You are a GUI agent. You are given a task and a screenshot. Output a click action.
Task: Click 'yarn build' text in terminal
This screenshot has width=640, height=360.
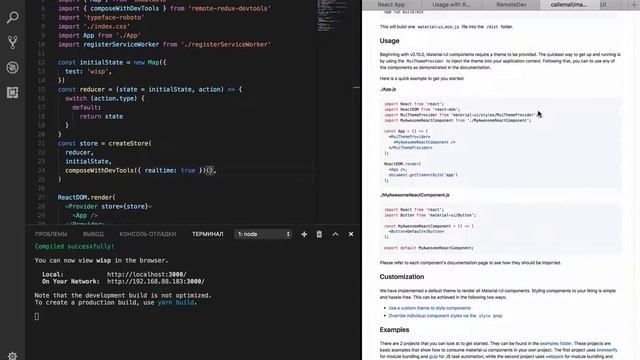pos(176,302)
